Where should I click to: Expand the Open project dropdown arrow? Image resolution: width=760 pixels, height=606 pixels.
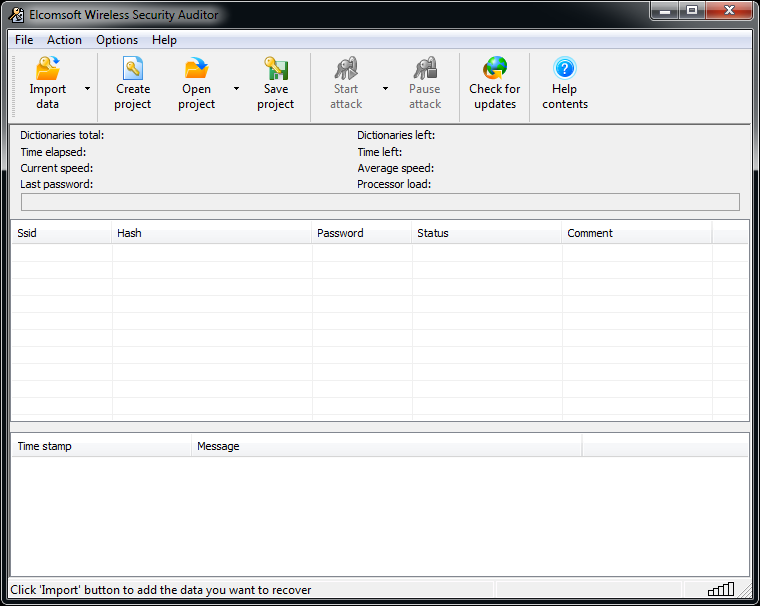click(x=237, y=88)
